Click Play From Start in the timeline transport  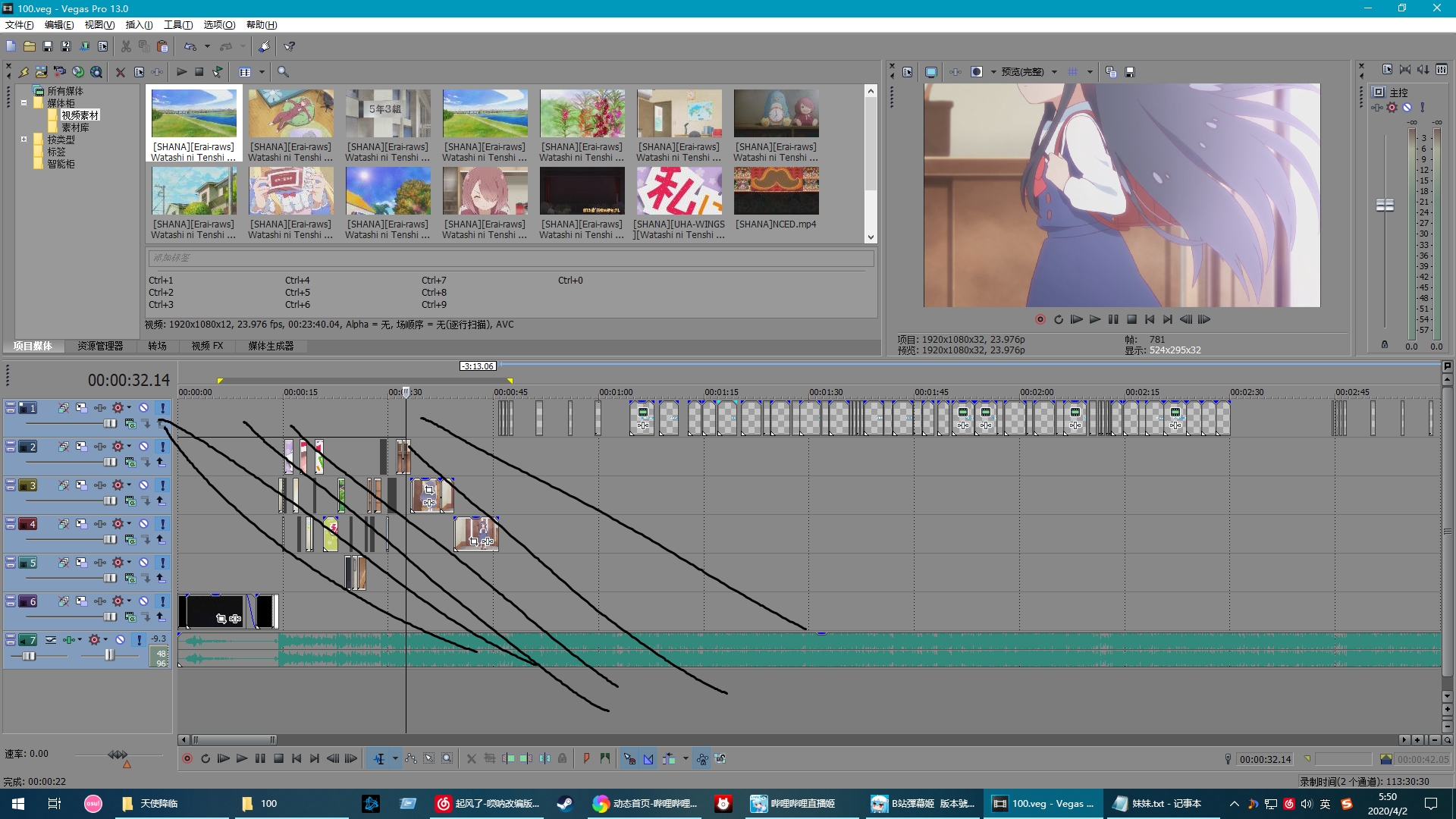(224, 759)
